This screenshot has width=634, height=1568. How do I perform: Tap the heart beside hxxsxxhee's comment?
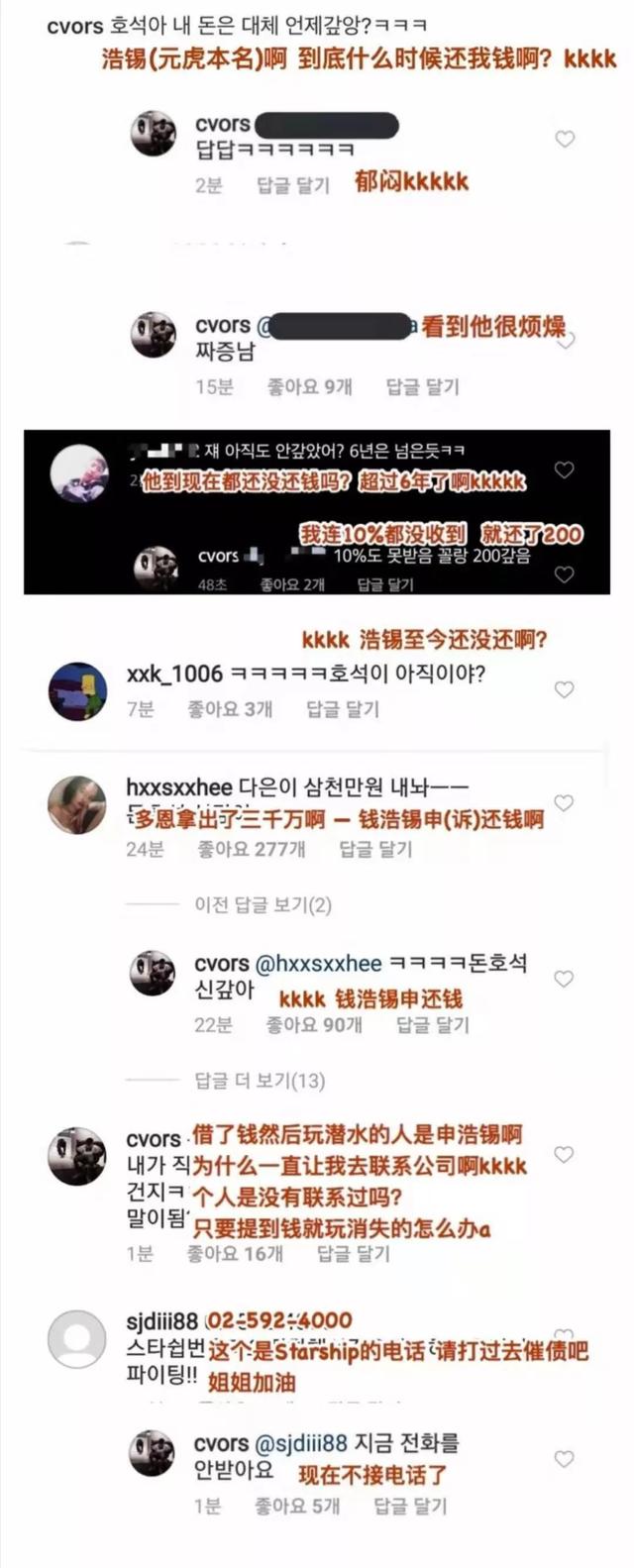(564, 802)
